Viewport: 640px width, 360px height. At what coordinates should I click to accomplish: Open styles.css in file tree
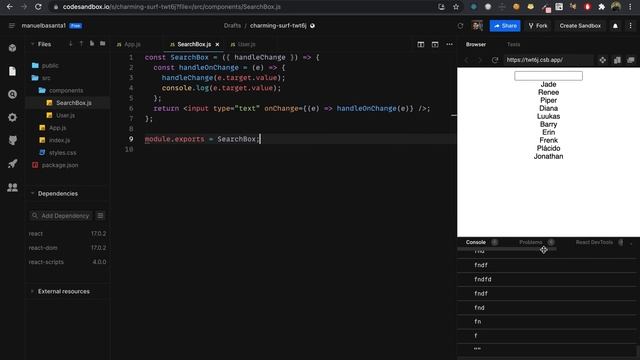tap(62, 153)
